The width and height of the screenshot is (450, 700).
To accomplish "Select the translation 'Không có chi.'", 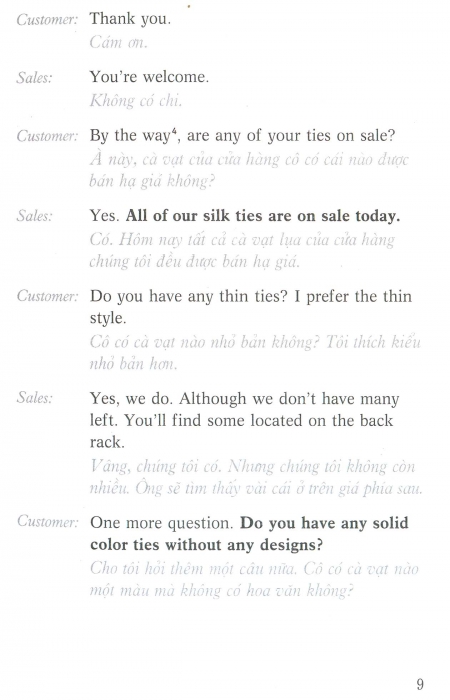I will [x=136, y=100].
